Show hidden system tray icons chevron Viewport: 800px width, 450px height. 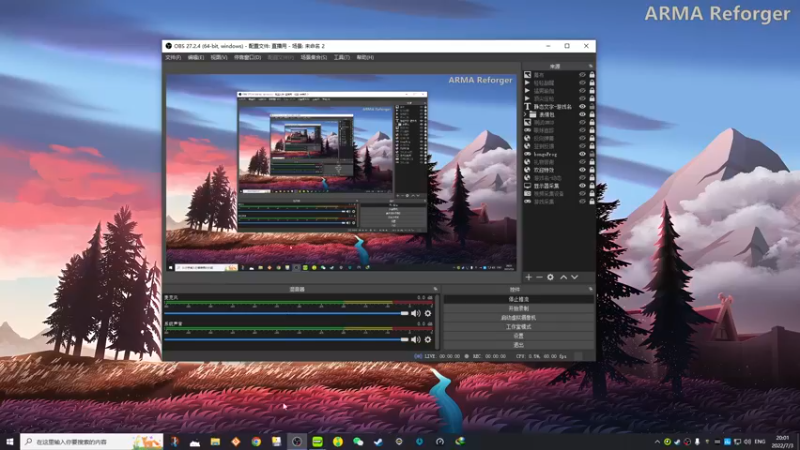point(657,441)
